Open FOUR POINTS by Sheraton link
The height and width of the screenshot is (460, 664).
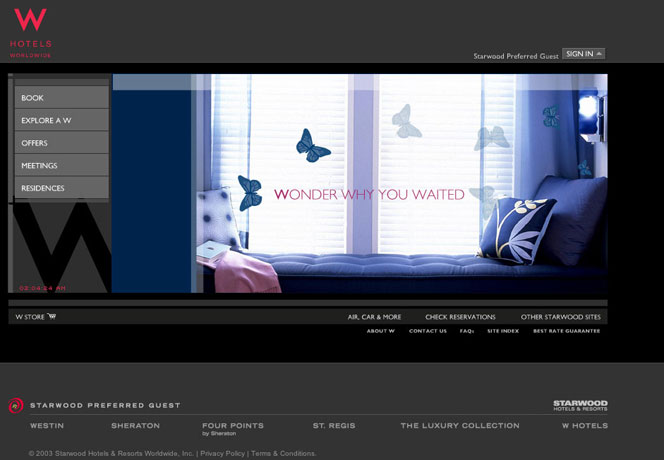[232, 429]
